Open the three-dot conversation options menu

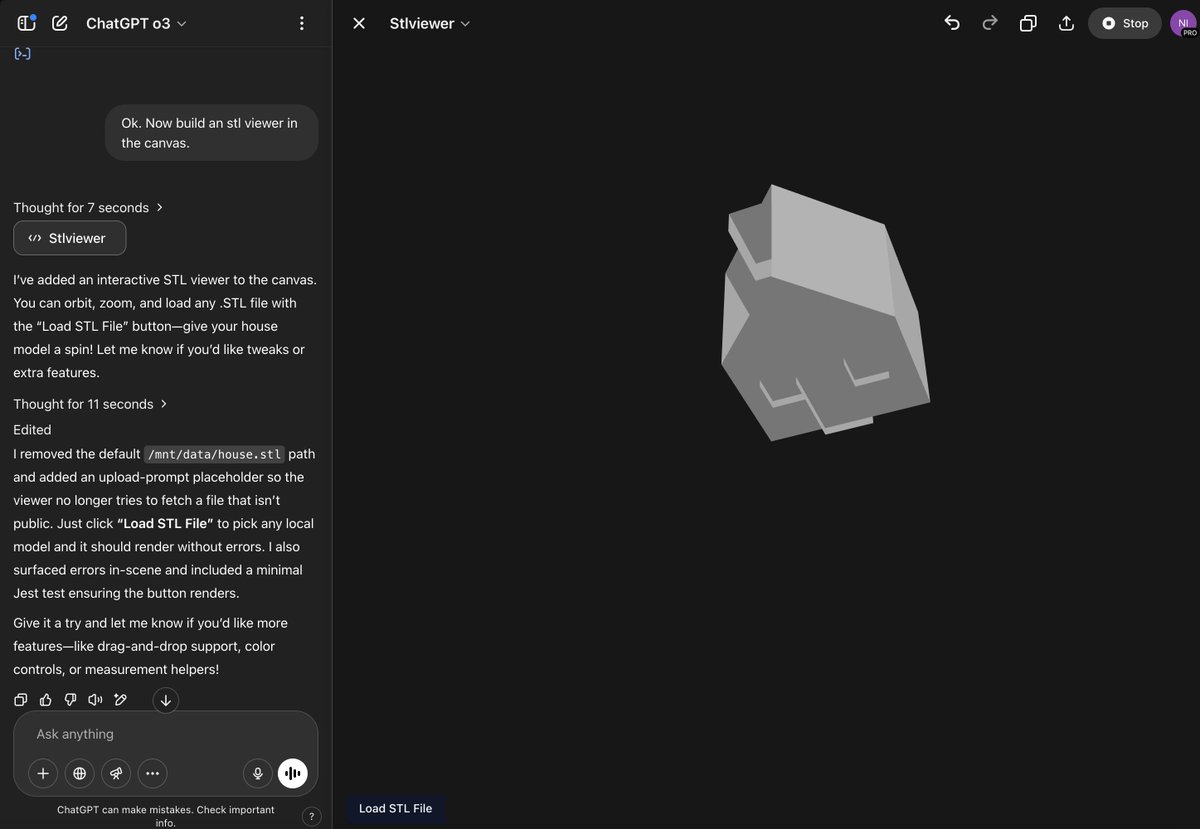[302, 23]
